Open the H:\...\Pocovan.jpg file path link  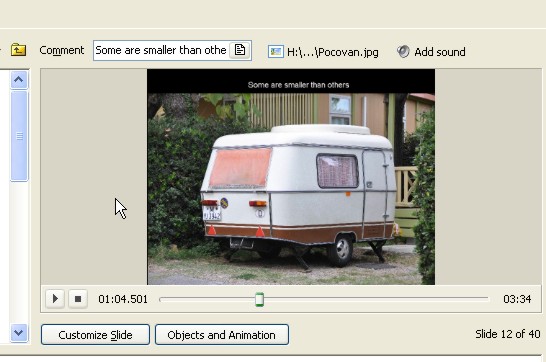click(x=333, y=52)
